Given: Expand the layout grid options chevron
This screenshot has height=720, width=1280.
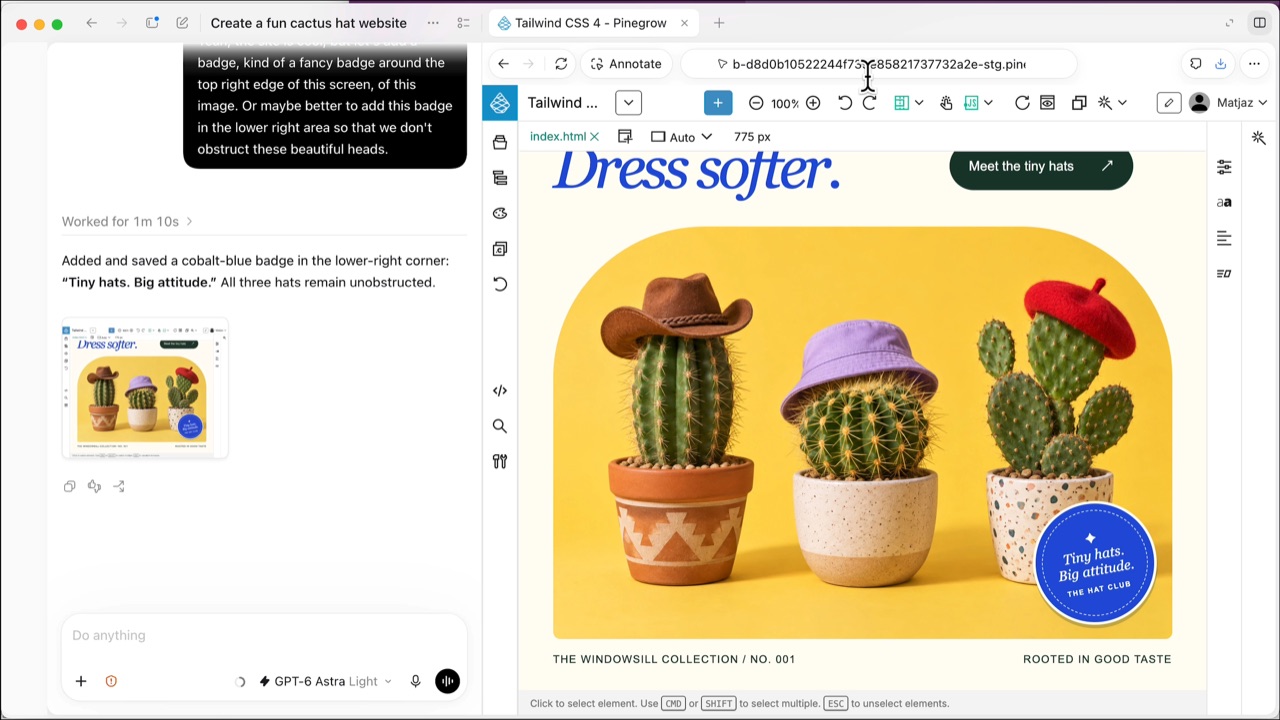Looking at the screenshot, I should [919, 103].
